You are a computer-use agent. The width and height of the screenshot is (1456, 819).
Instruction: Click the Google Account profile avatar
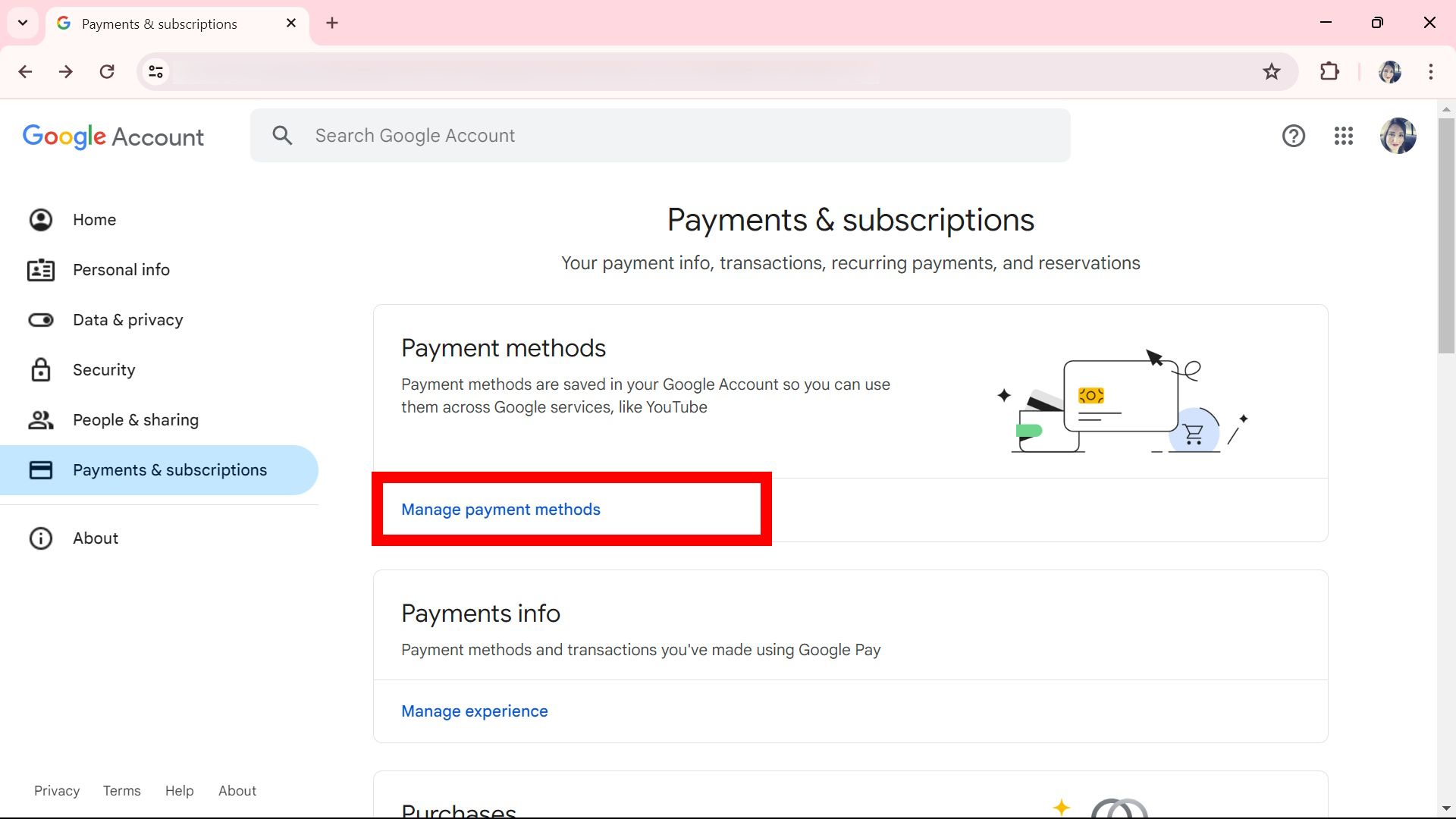coord(1399,136)
